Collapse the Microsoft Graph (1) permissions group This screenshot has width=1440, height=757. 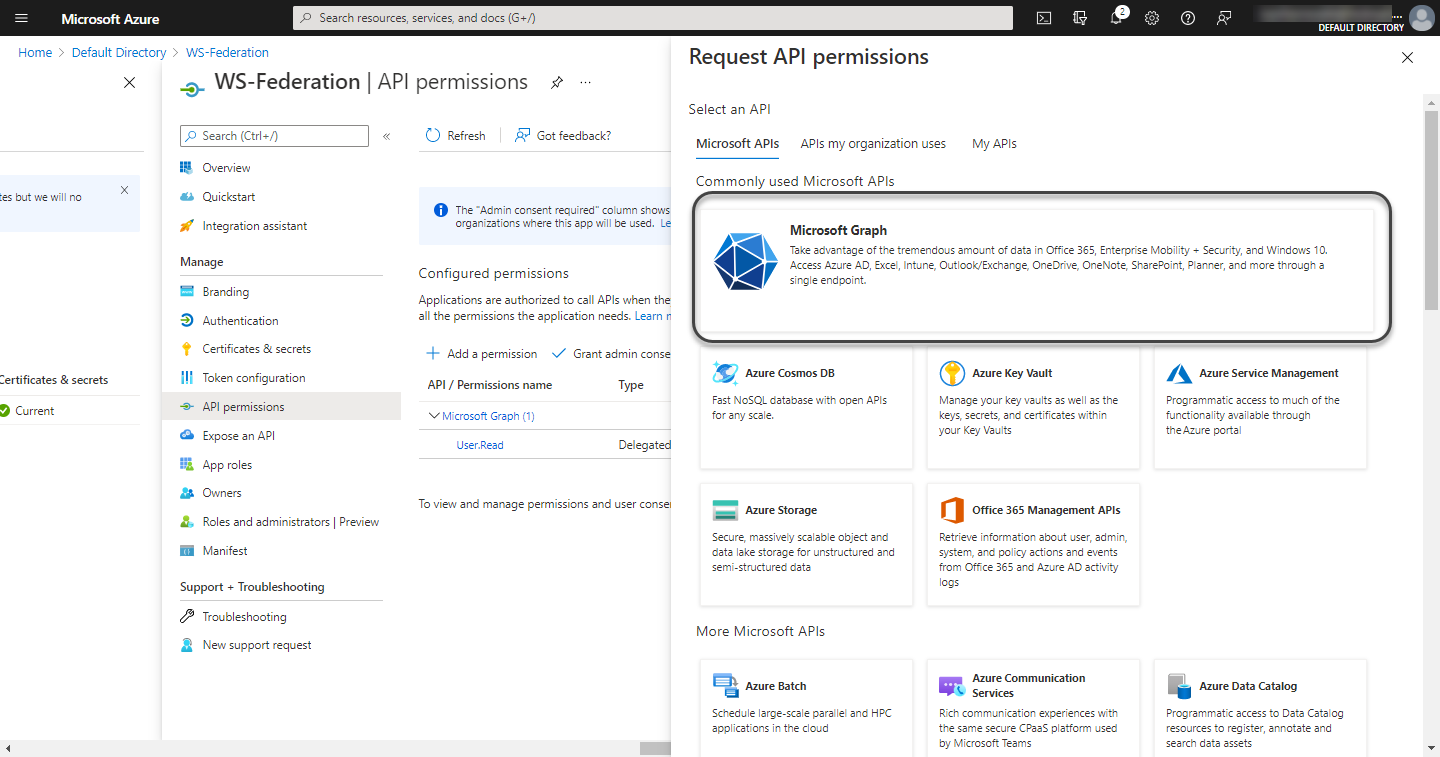pyautogui.click(x=434, y=416)
